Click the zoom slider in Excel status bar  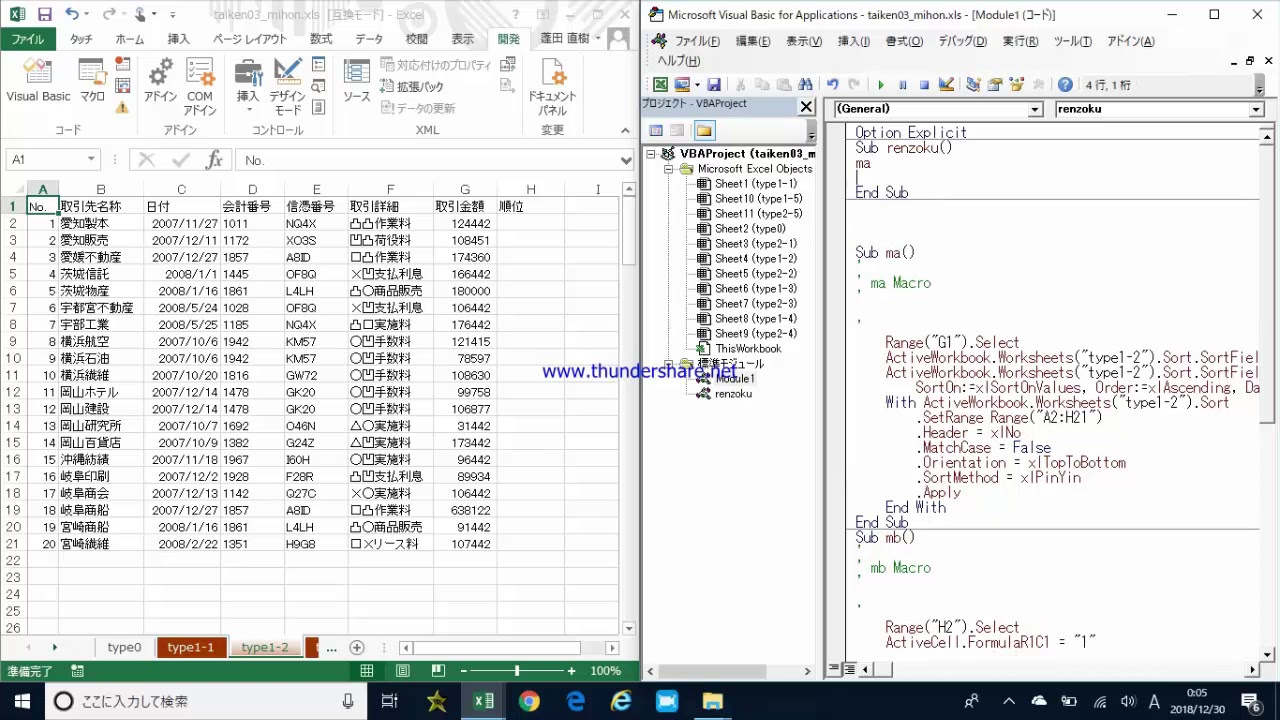pos(516,671)
